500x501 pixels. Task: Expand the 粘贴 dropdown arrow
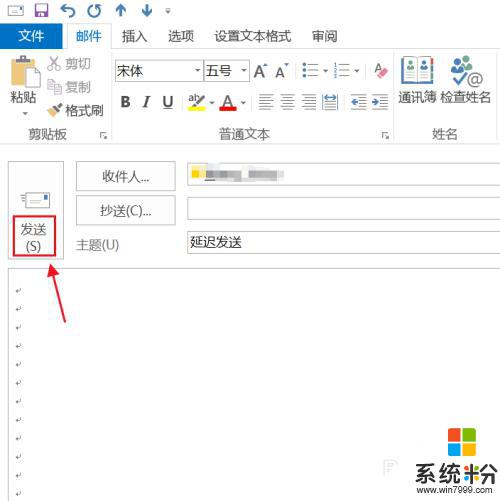pyautogui.click(x=25, y=113)
